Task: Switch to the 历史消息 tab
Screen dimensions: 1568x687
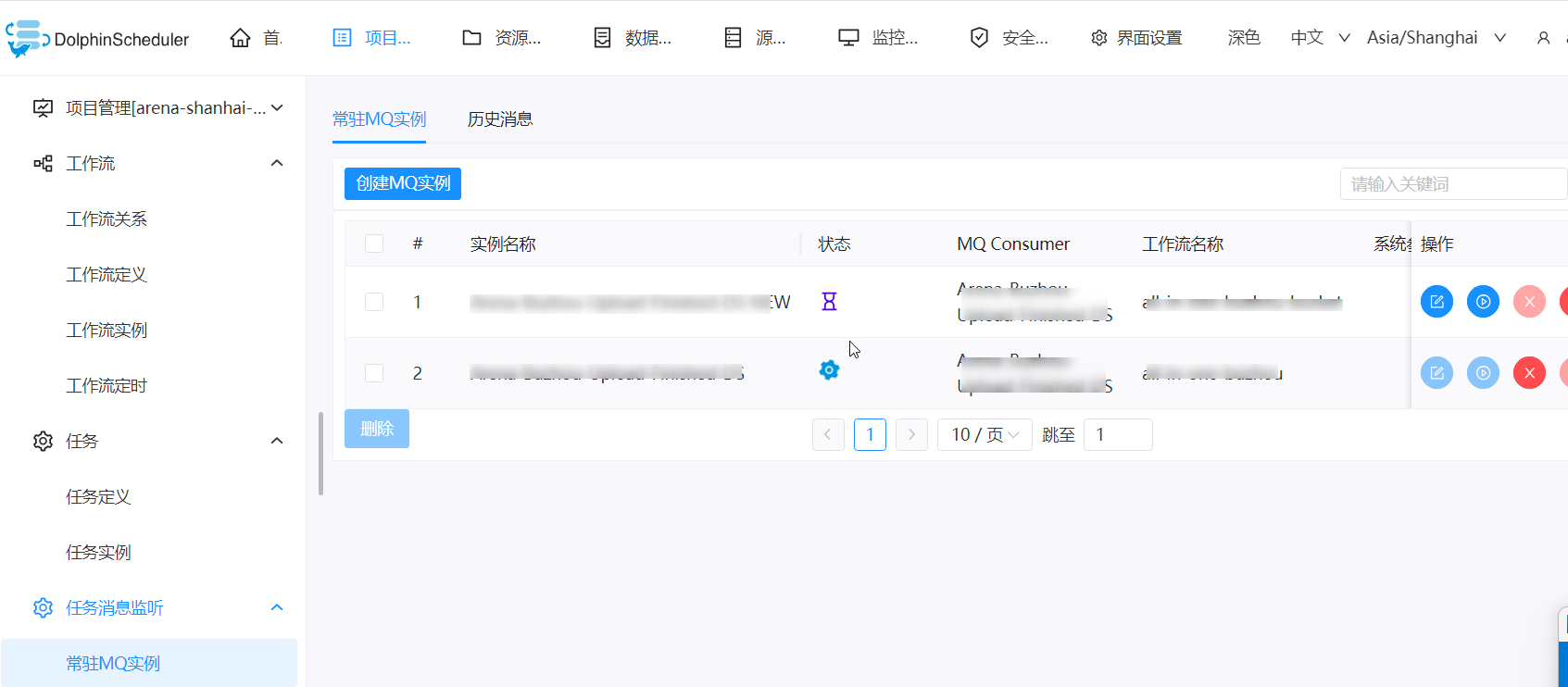Action: (x=500, y=119)
